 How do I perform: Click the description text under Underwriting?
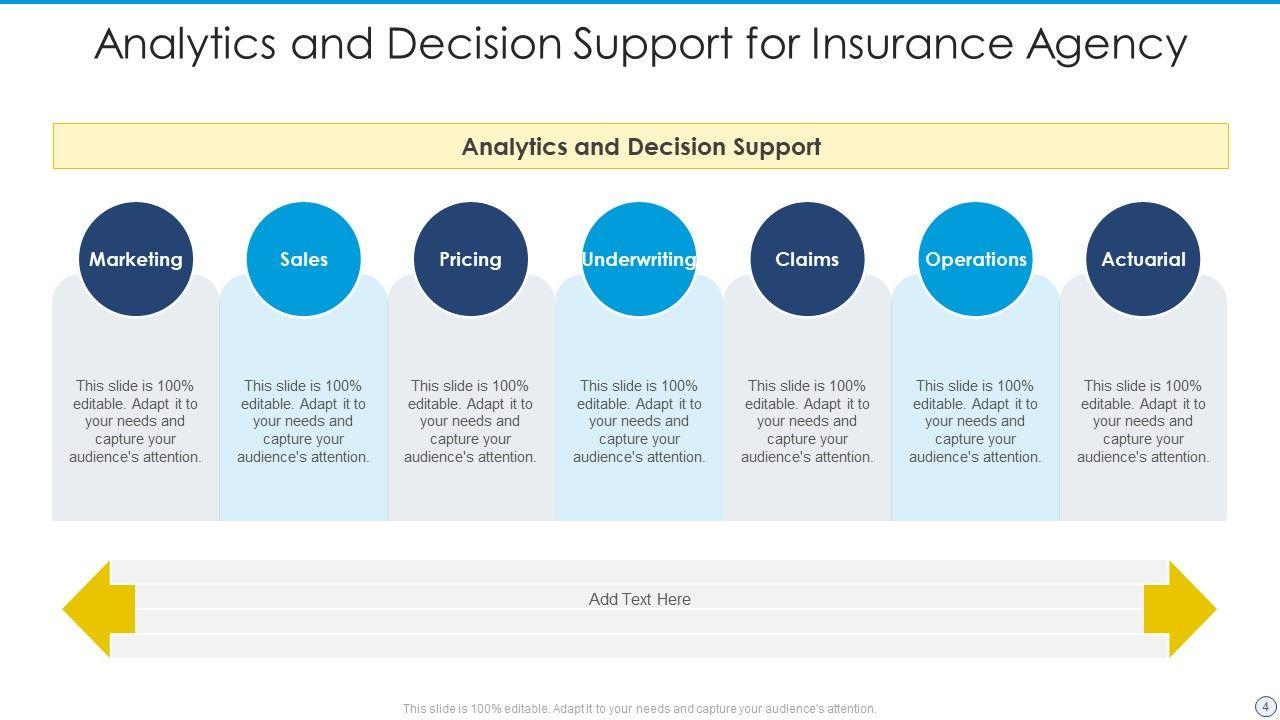[639, 421]
